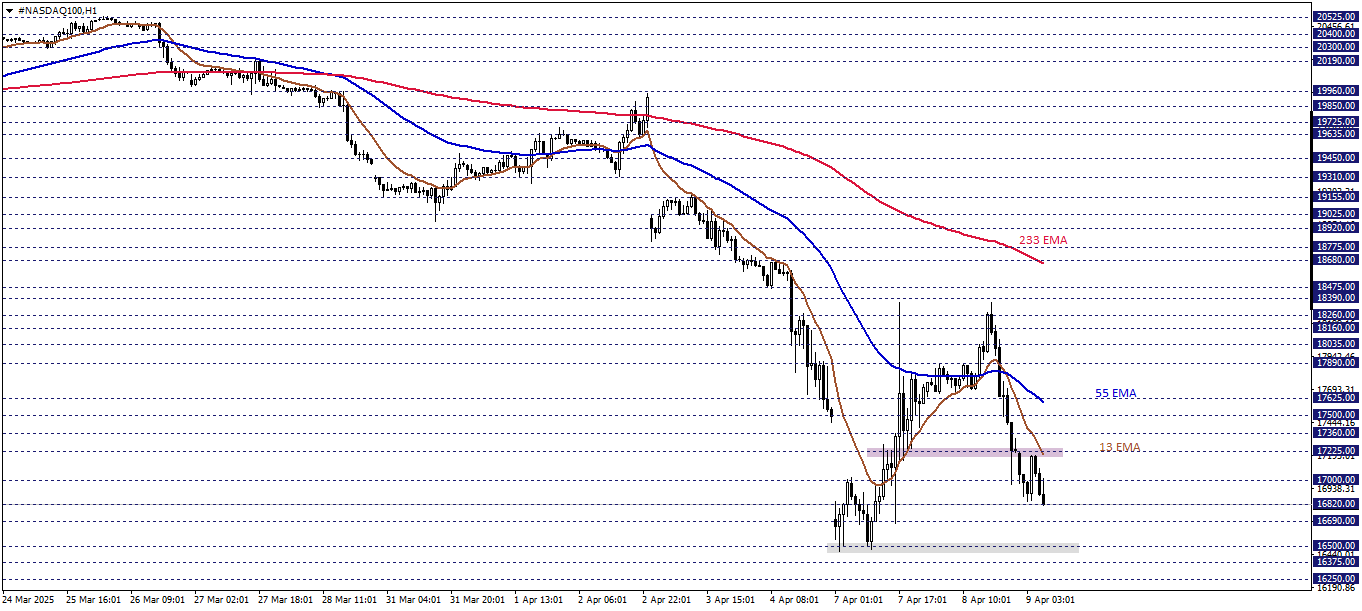Click the 17360.00 price level label

pos(1337,433)
